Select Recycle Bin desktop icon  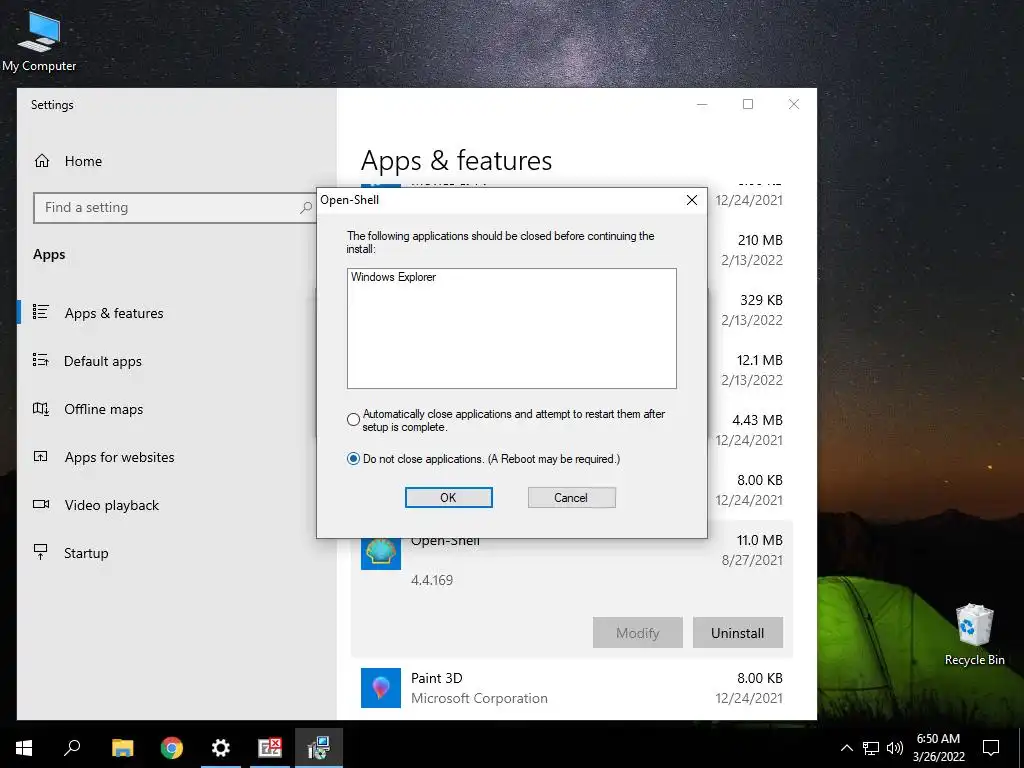tap(974, 635)
